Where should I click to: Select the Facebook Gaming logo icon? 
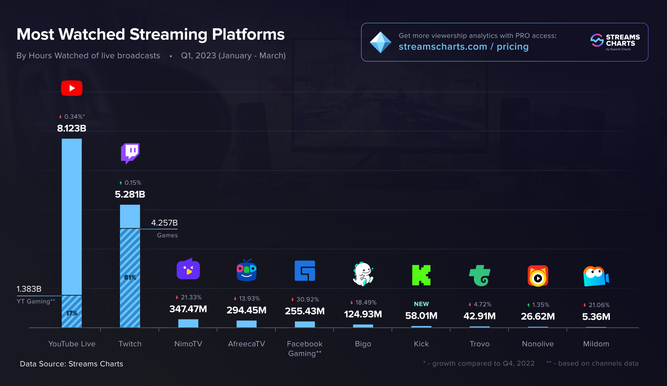pos(305,271)
